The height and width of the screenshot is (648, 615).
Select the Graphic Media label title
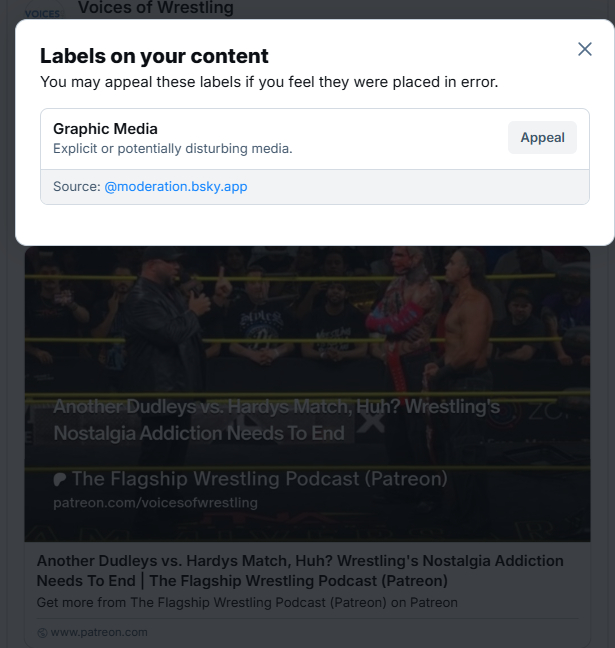click(105, 129)
